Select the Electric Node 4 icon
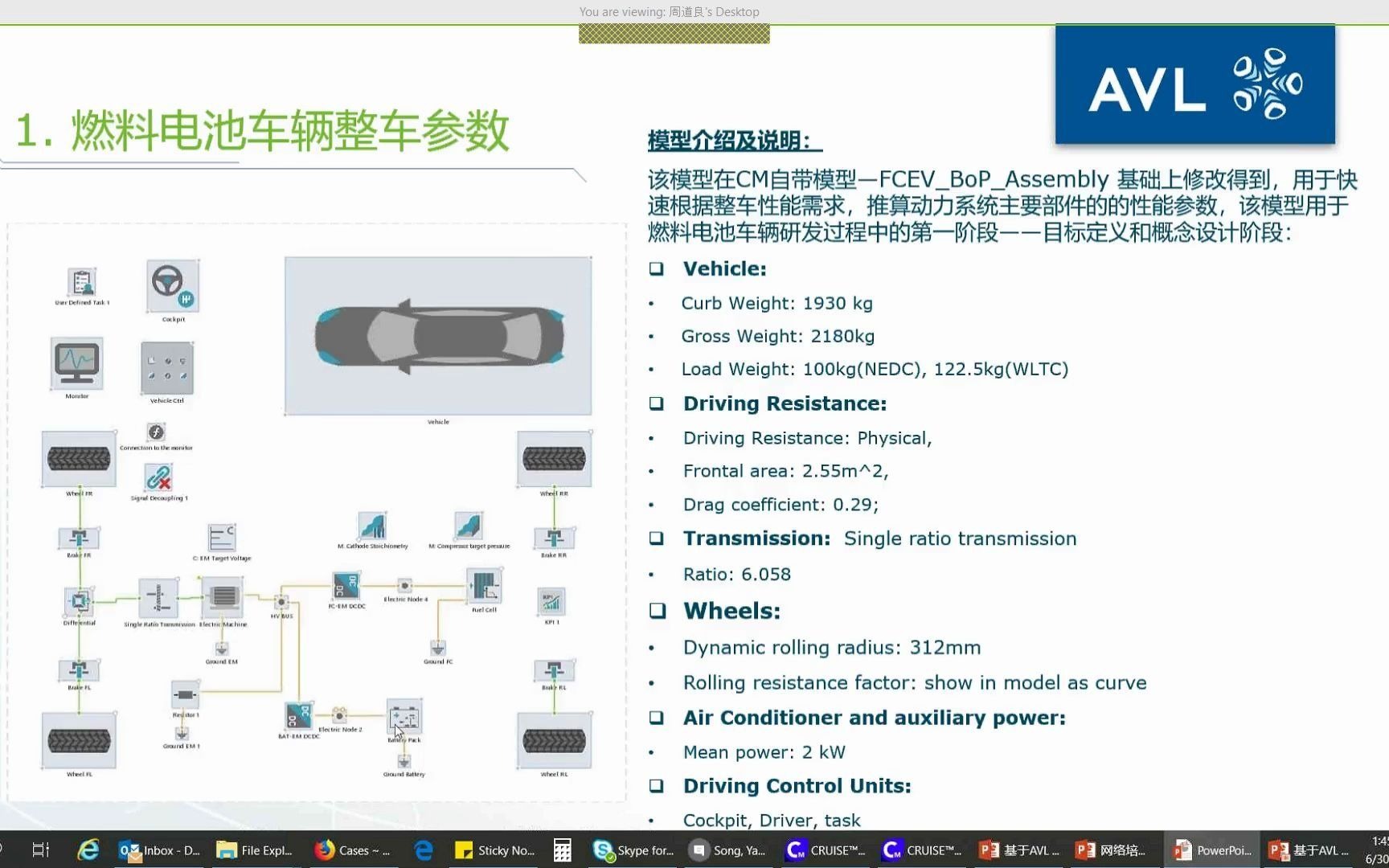This screenshot has width=1389, height=868. [405, 586]
